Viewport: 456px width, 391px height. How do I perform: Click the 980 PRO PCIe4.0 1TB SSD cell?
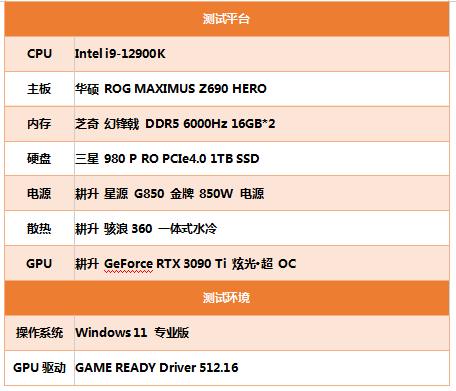pyautogui.click(x=262, y=159)
